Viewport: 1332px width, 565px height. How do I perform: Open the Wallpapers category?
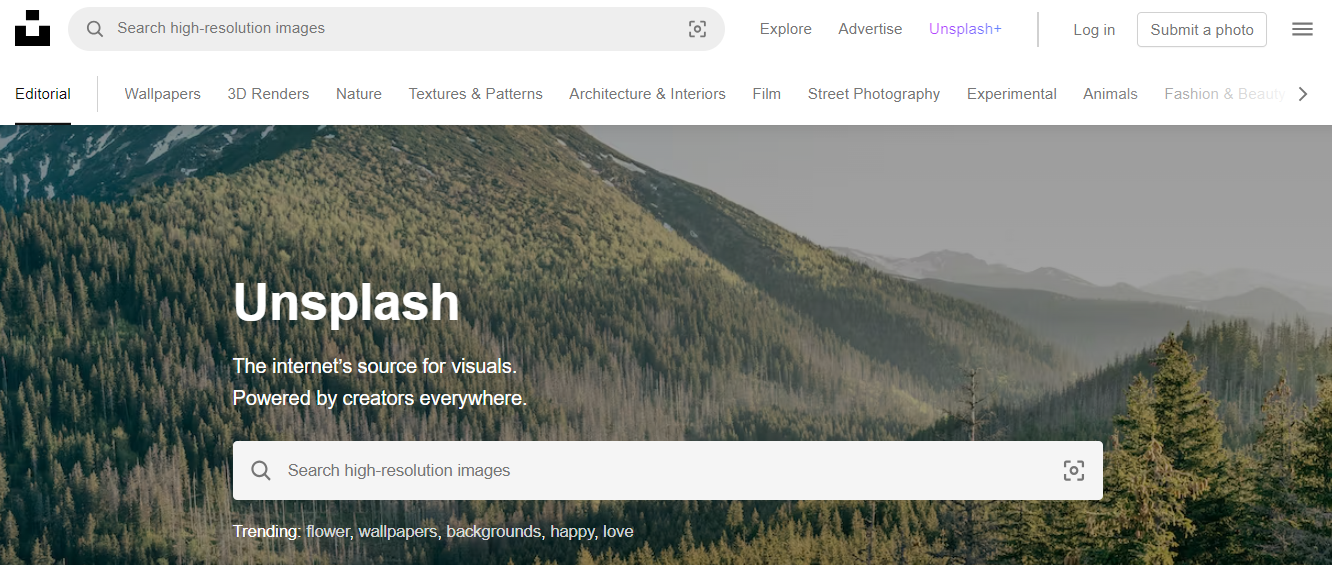(x=162, y=94)
